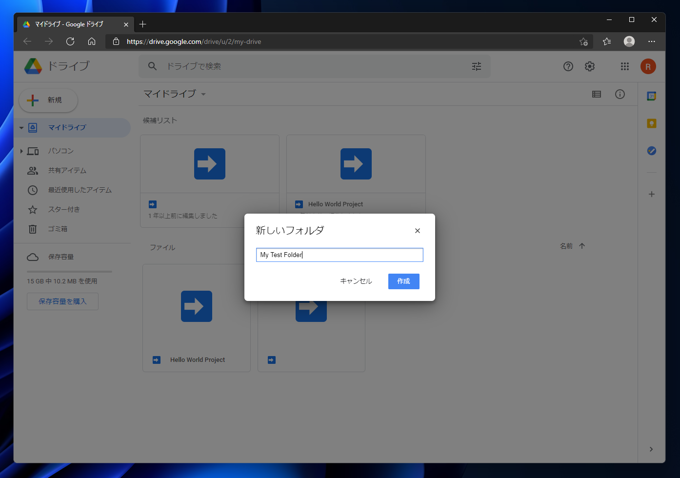Open Hello World Project suggested thumbnail

click(x=356, y=164)
